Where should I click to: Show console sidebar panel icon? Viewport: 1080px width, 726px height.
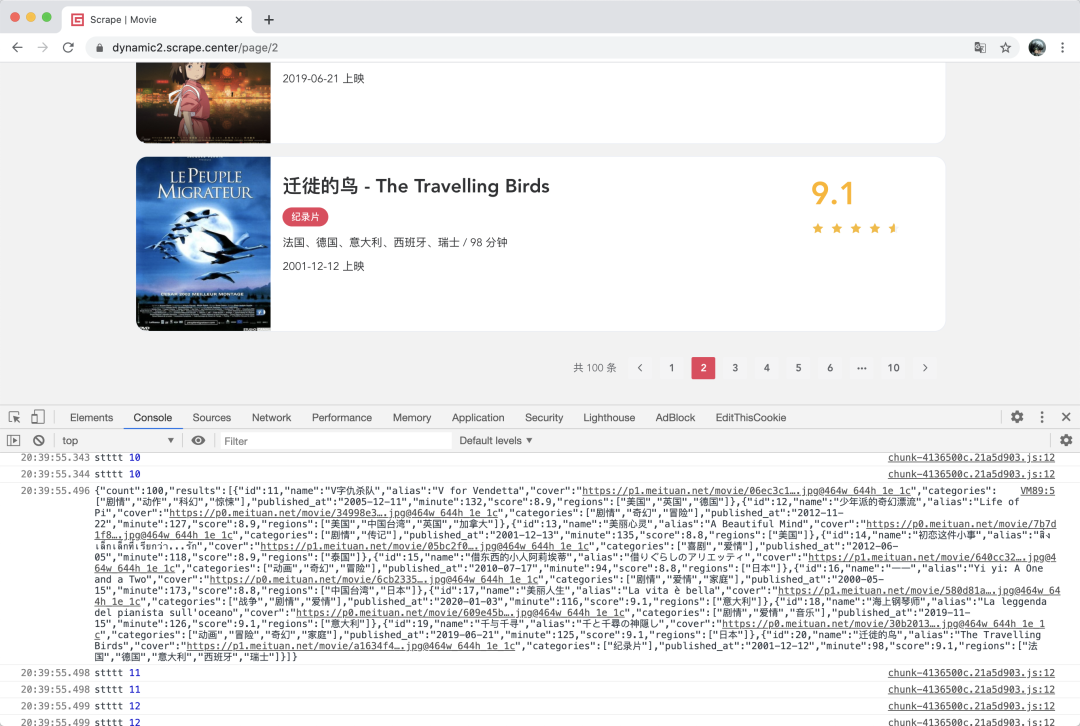tap(14, 440)
